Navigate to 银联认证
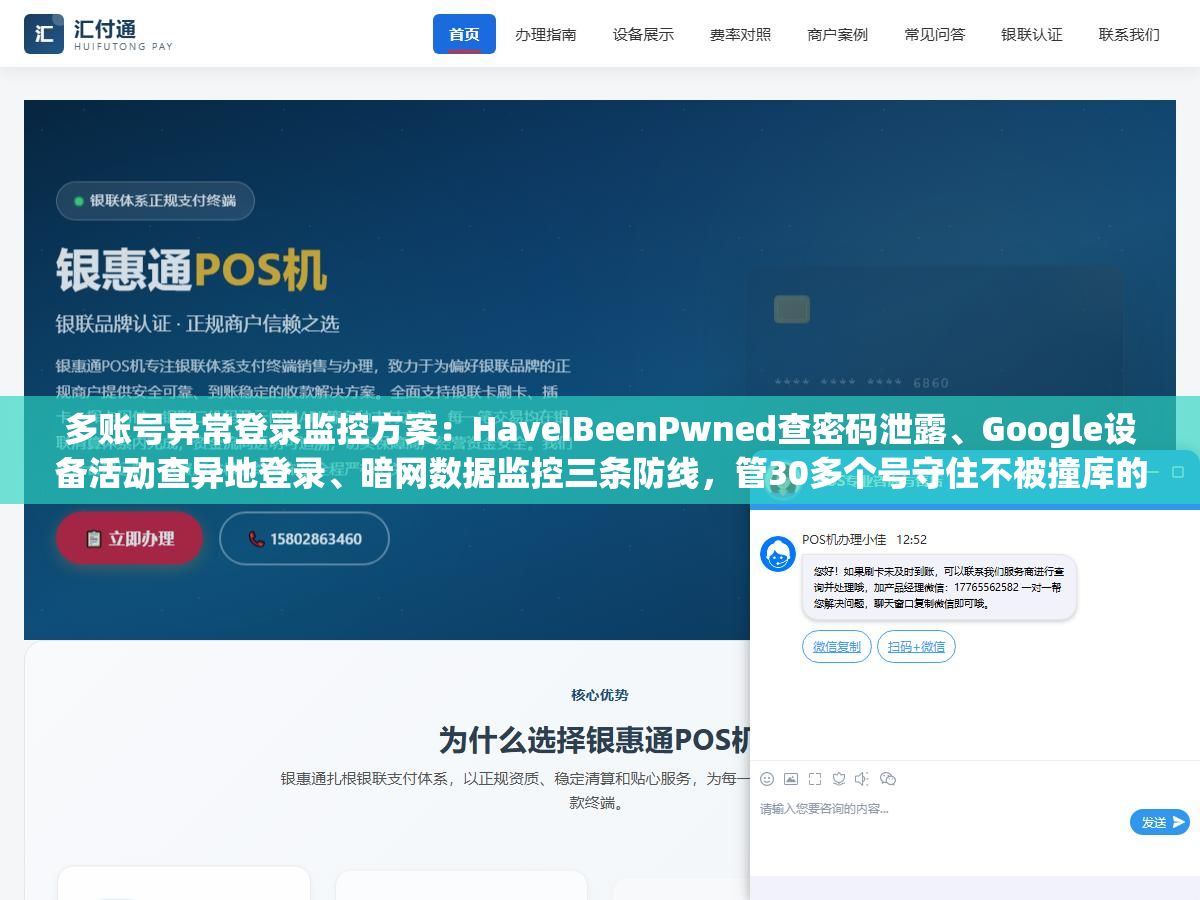 pyautogui.click(x=1032, y=34)
